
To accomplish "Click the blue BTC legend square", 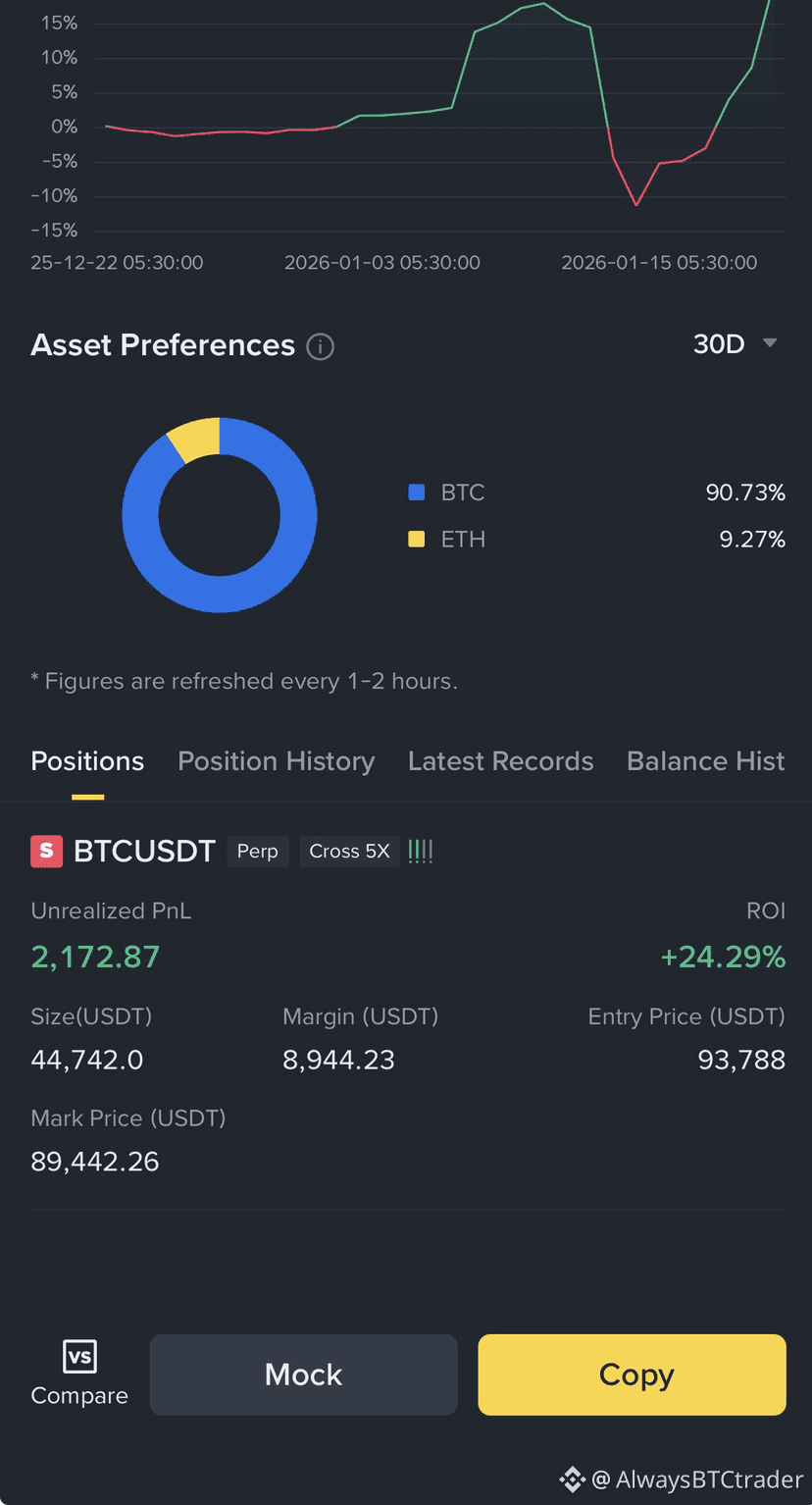I will pyautogui.click(x=417, y=493).
